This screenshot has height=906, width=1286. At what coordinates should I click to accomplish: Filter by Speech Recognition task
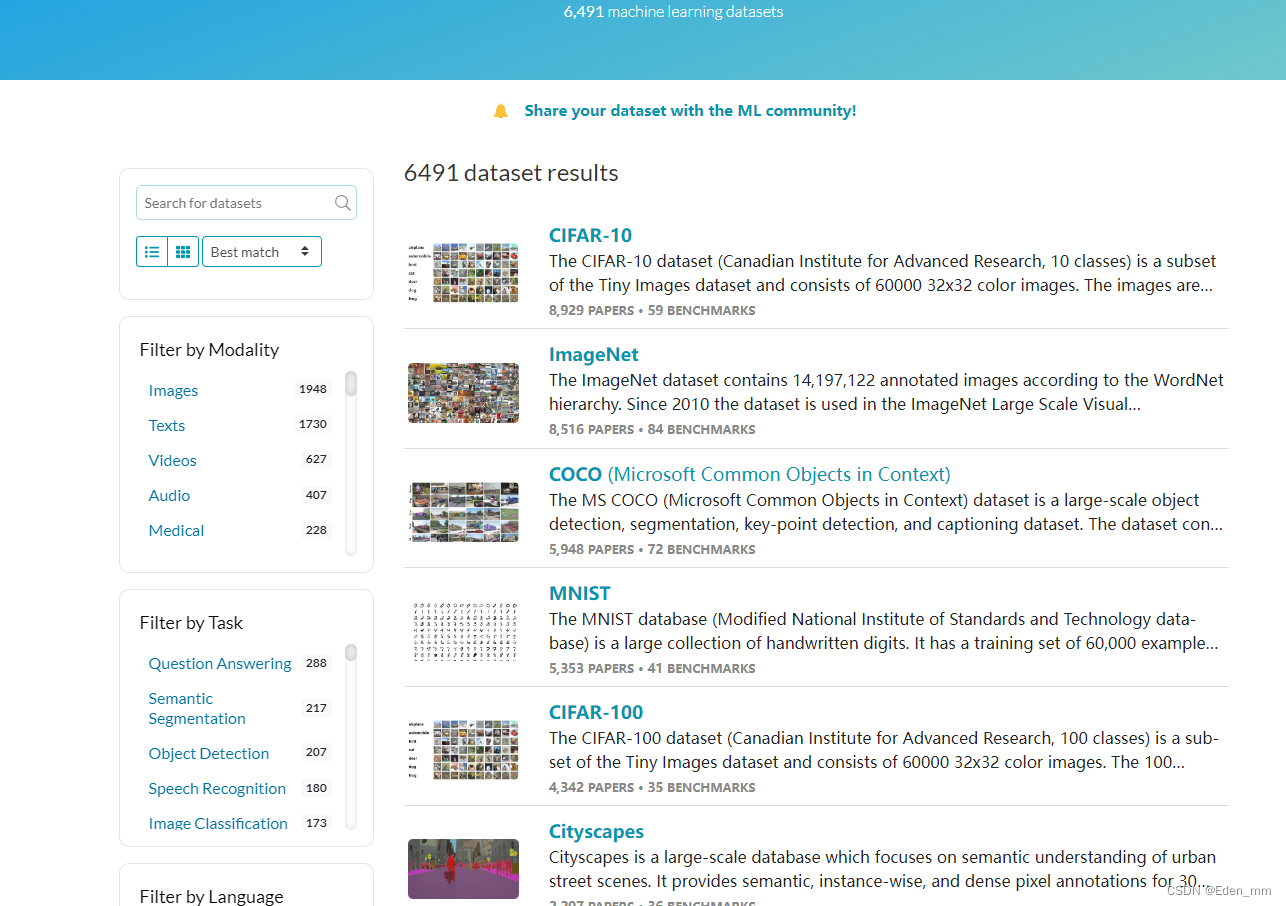coord(217,788)
